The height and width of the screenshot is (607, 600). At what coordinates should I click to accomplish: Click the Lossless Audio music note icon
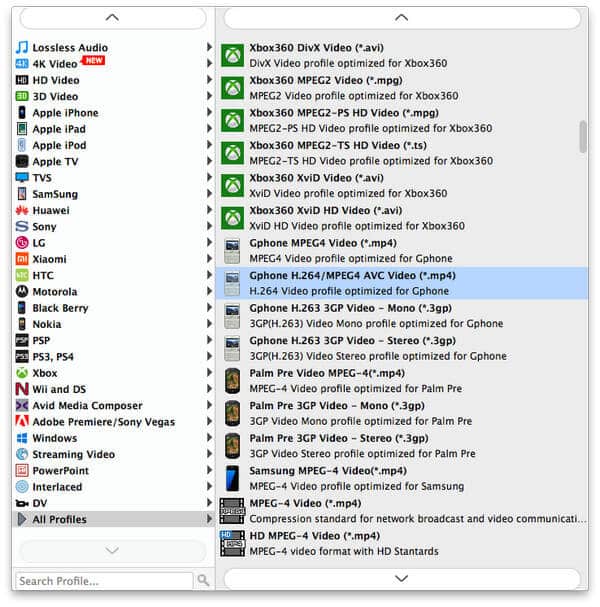[22, 47]
